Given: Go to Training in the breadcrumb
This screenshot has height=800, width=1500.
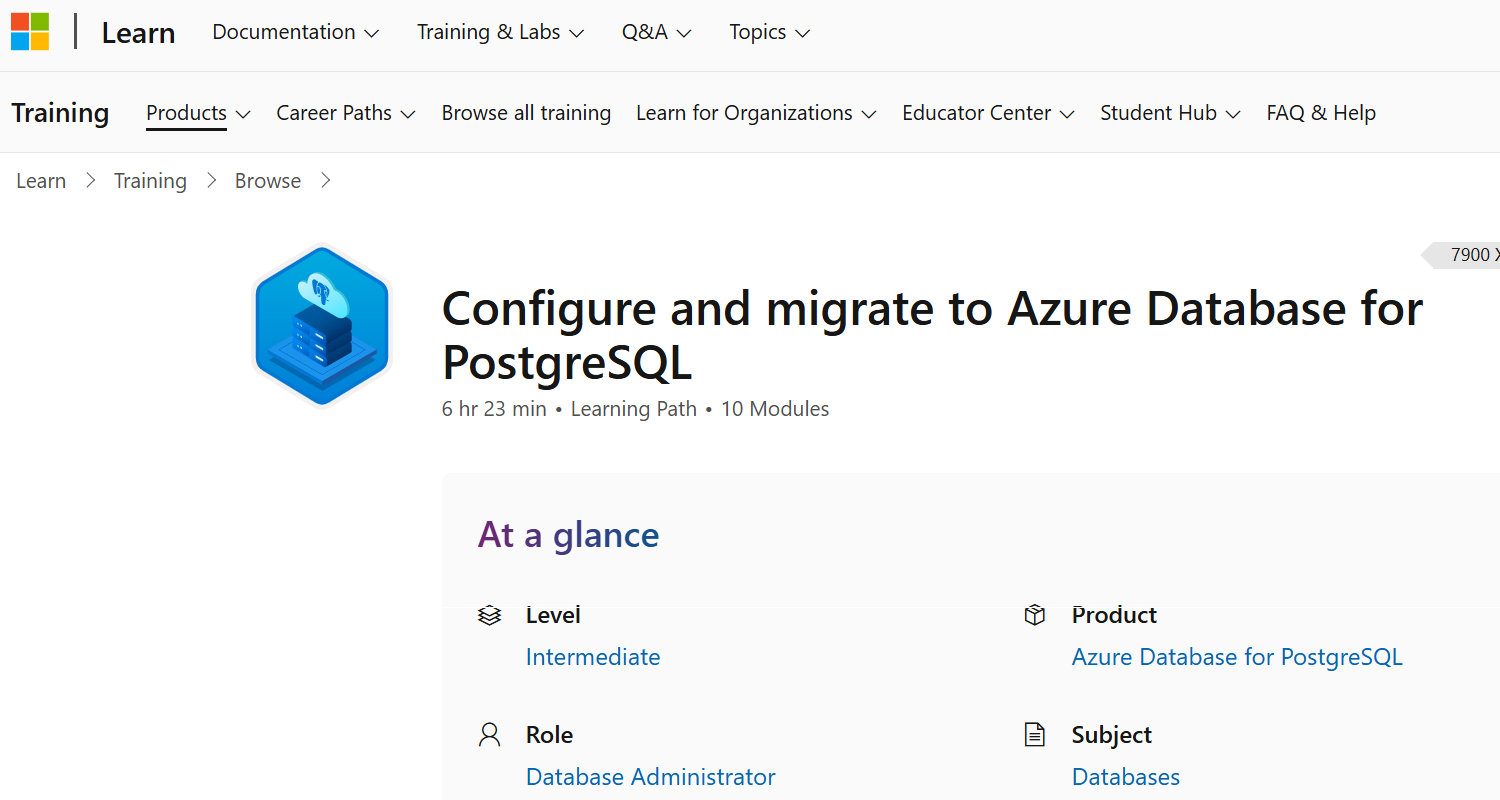Looking at the screenshot, I should (150, 181).
